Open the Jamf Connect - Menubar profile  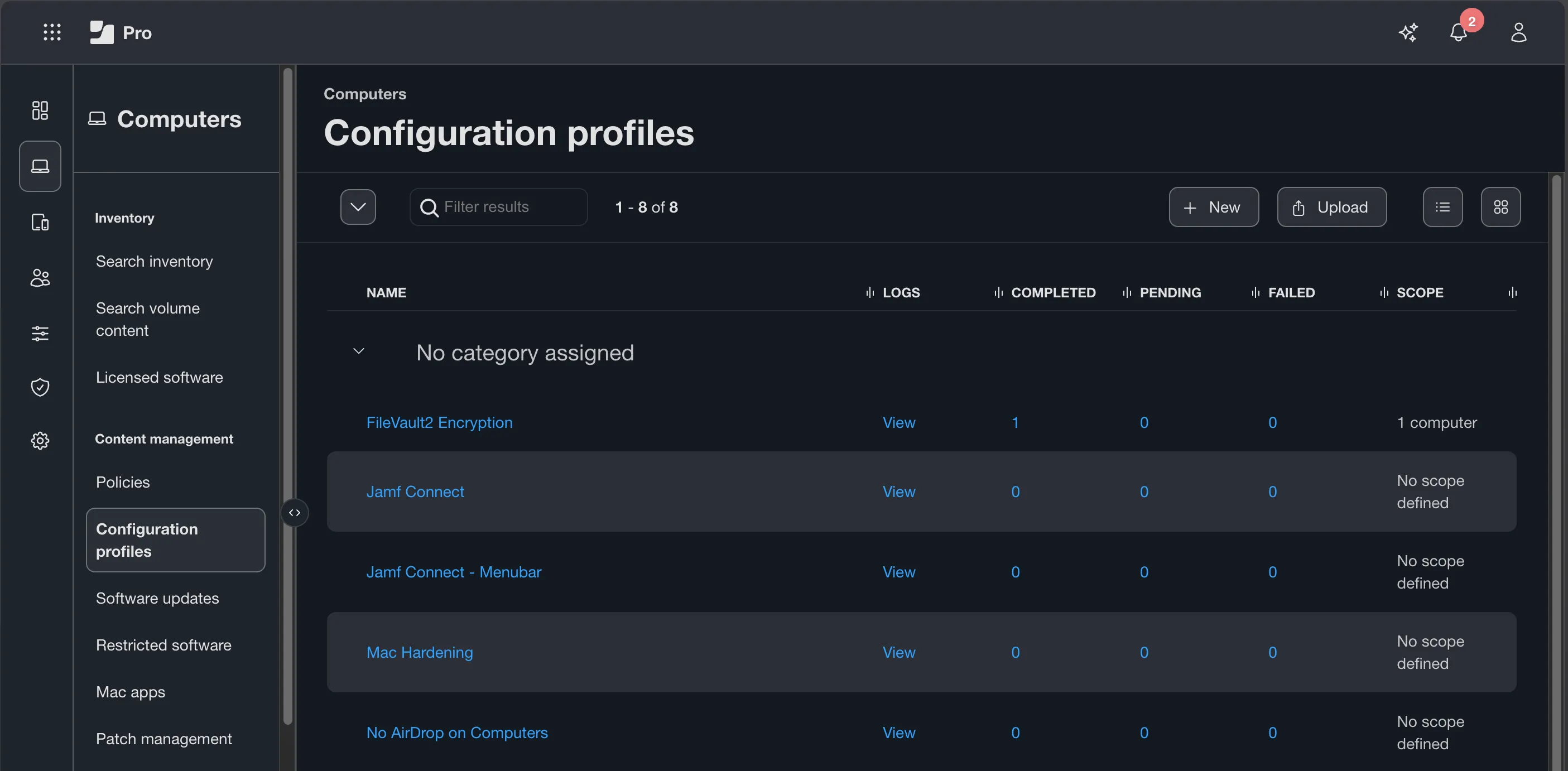pyautogui.click(x=454, y=572)
